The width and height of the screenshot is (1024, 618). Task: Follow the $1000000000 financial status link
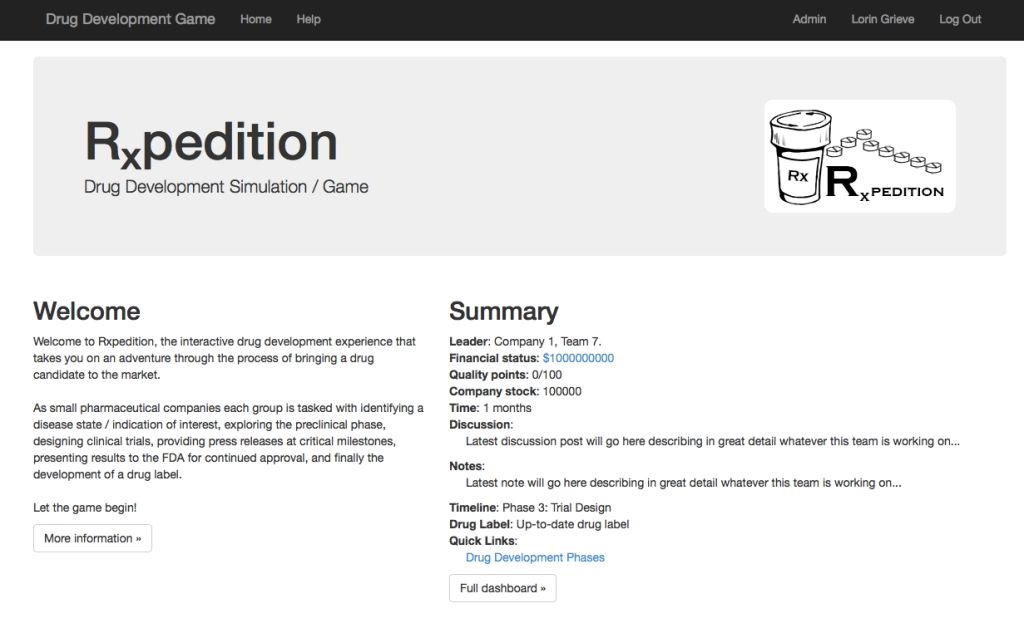578,358
